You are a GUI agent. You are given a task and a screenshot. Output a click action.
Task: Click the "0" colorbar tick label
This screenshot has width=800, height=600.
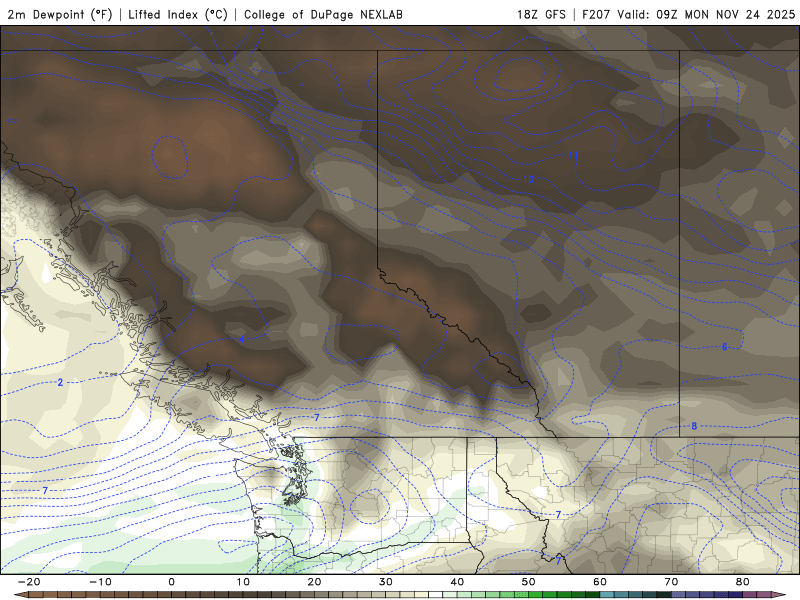point(171,582)
